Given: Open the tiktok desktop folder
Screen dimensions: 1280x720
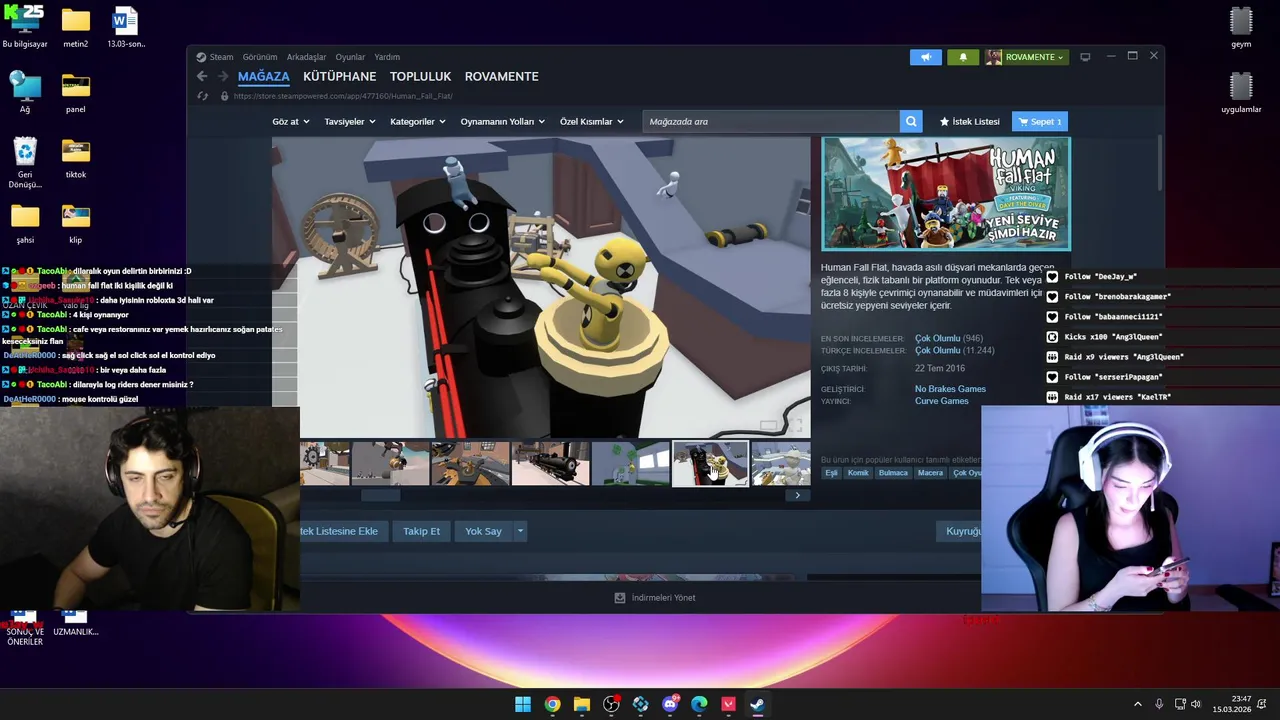Looking at the screenshot, I should click(76, 158).
